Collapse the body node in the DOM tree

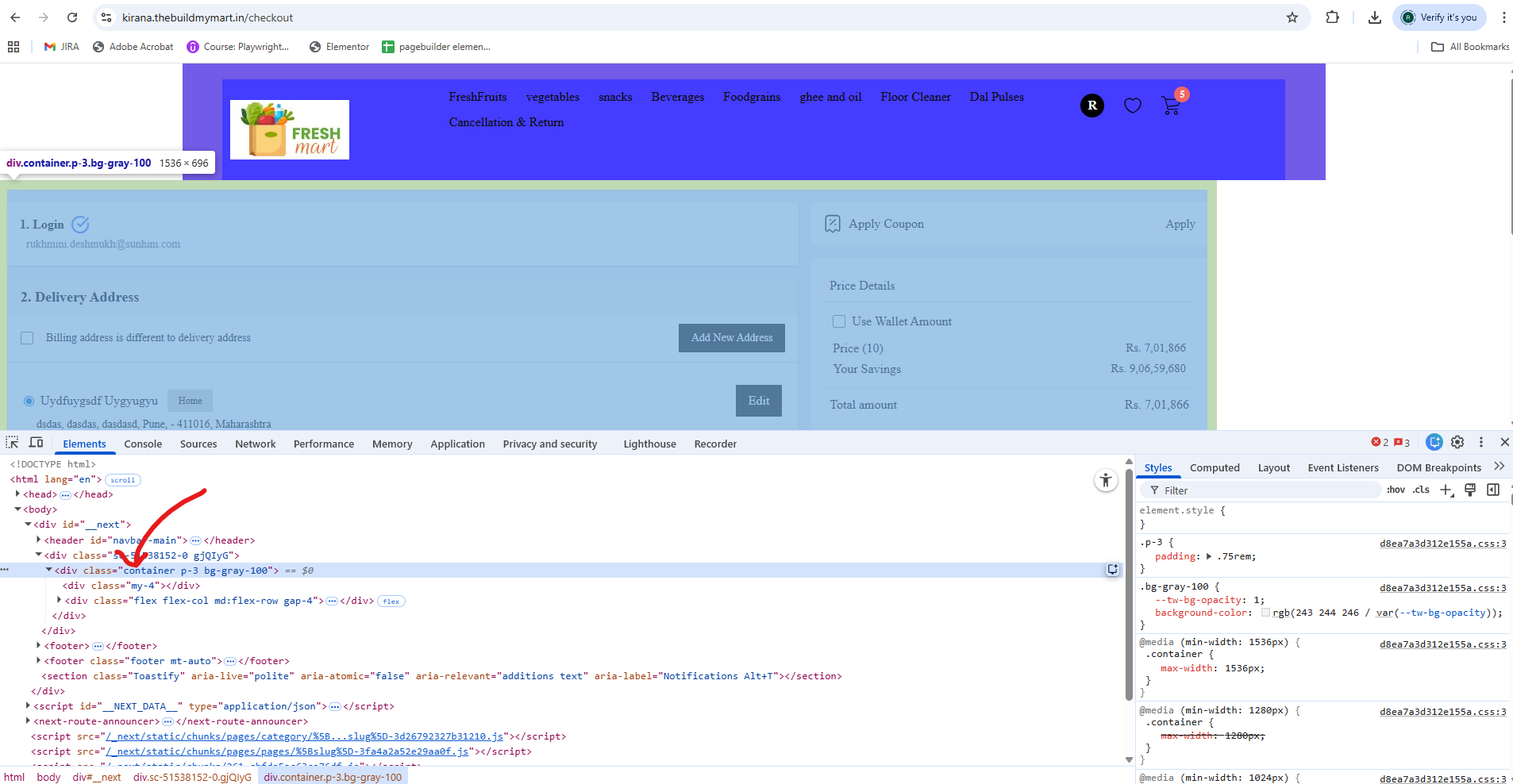[17, 509]
